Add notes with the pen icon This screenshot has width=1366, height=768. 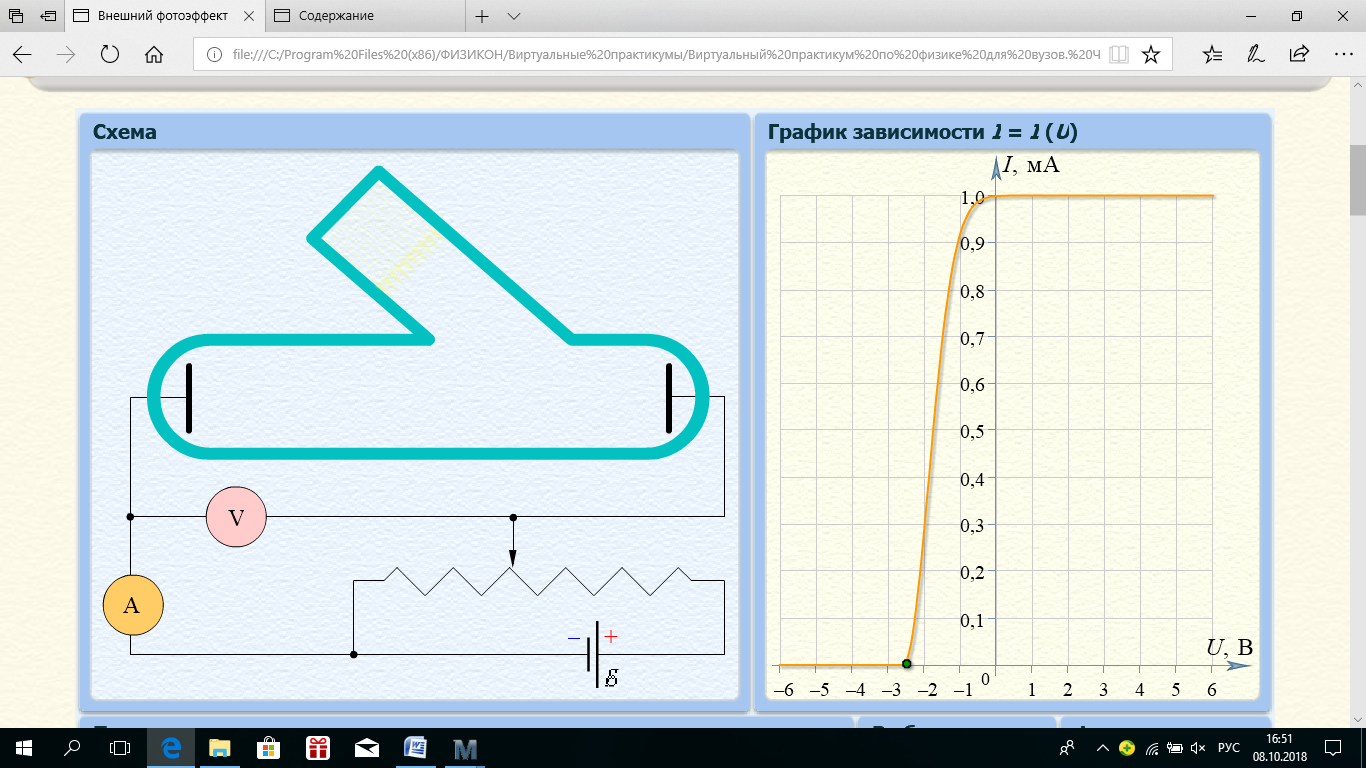1255,54
